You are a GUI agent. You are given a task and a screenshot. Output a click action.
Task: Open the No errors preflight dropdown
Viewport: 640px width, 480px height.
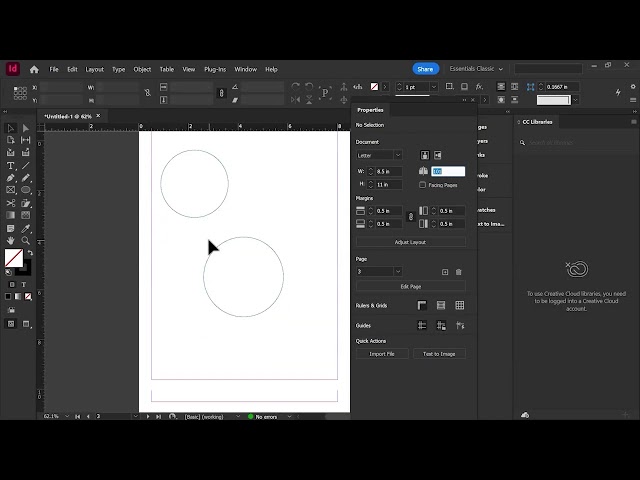[289, 416]
